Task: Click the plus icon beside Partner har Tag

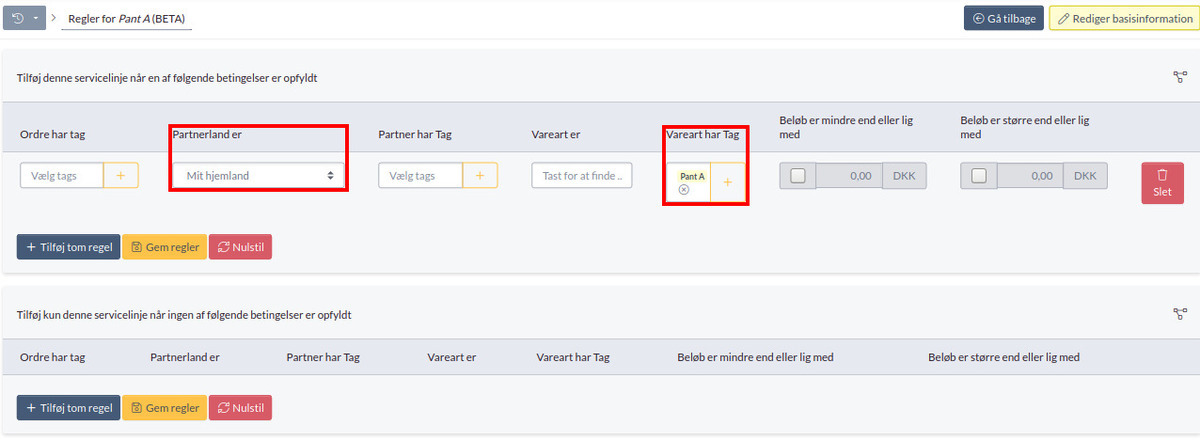Action: pyautogui.click(x=479, y=175)
